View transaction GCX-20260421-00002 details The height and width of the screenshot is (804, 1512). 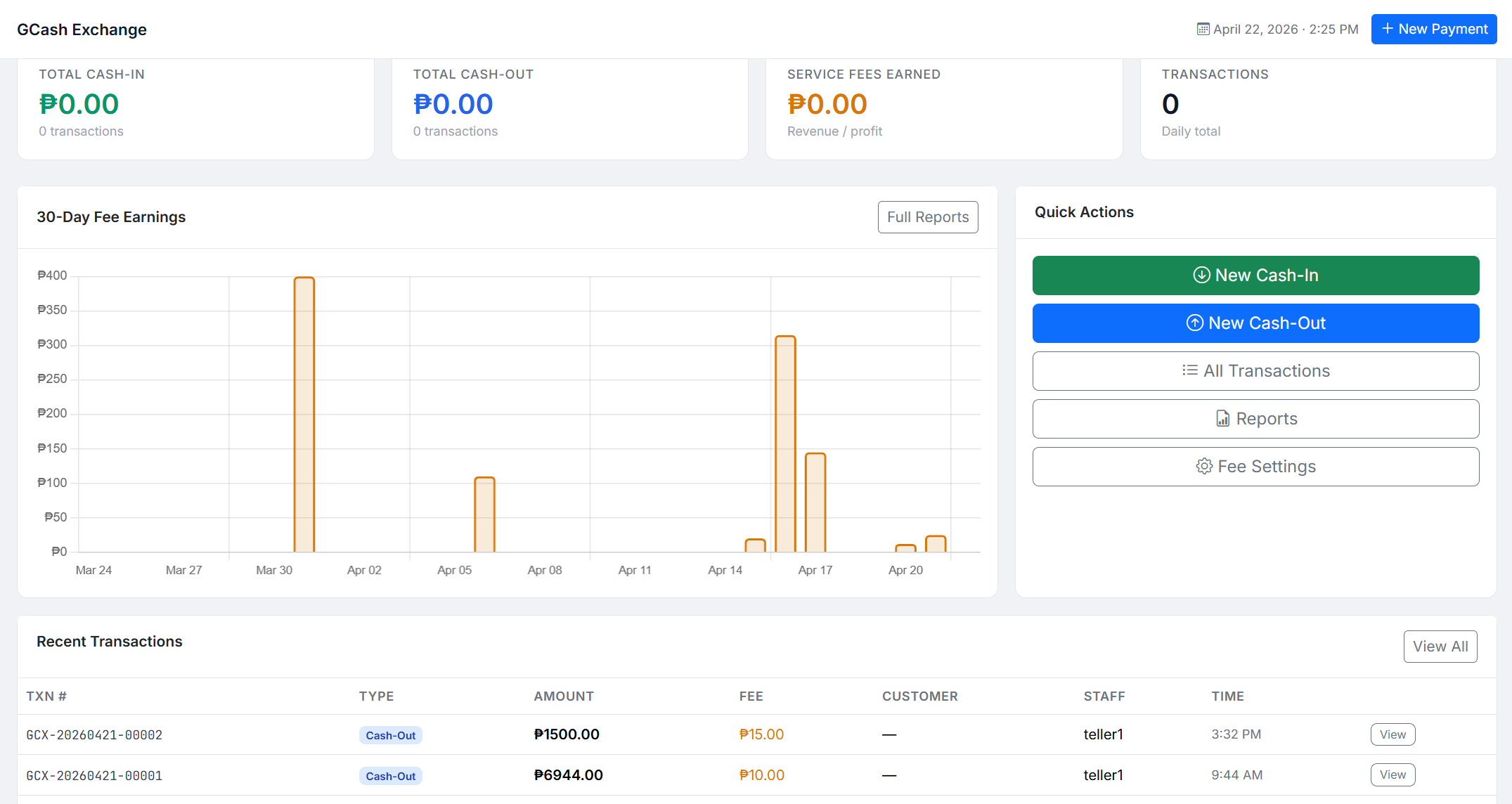(x=1393, y=734)
